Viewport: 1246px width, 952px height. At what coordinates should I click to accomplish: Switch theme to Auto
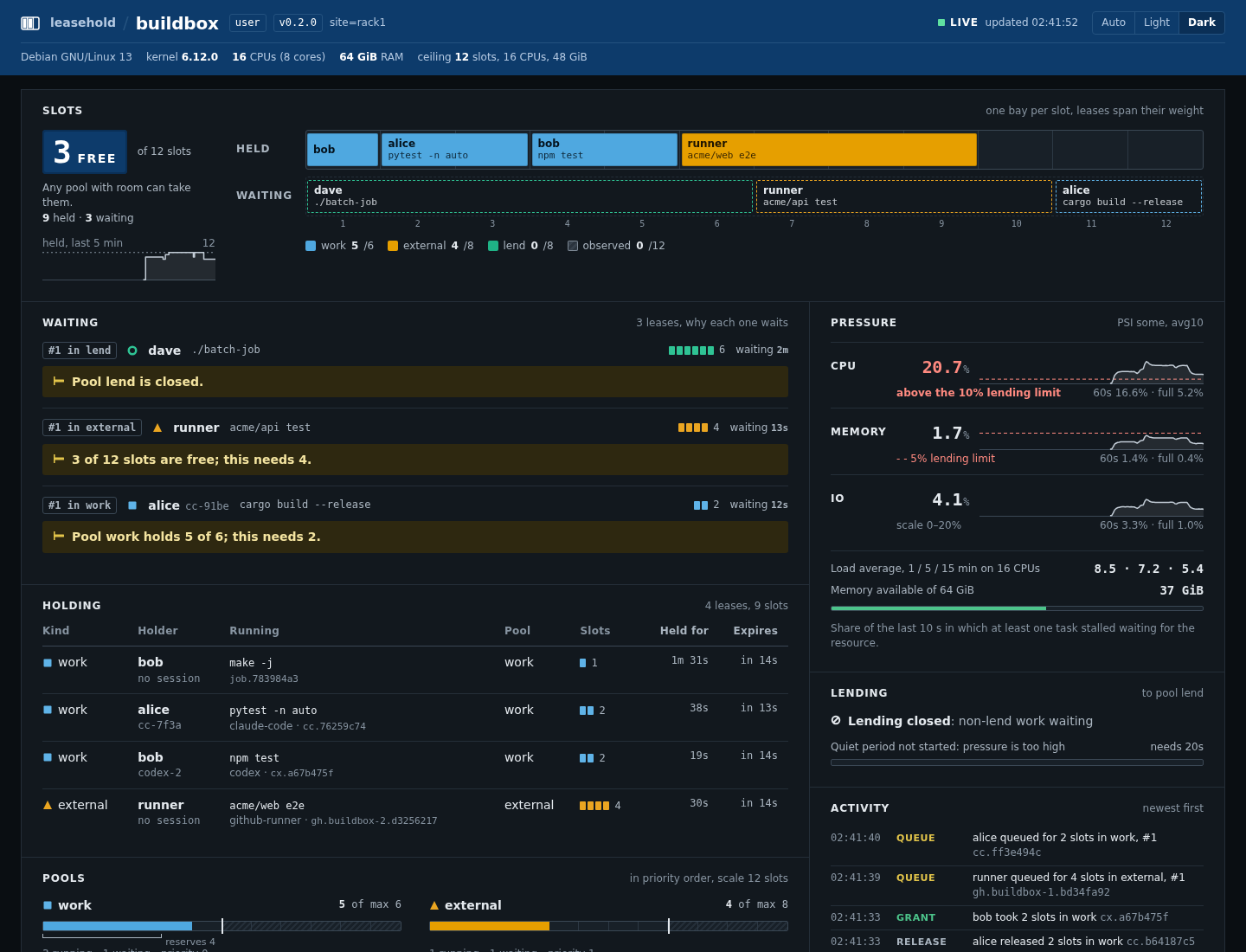point(1114,23)
